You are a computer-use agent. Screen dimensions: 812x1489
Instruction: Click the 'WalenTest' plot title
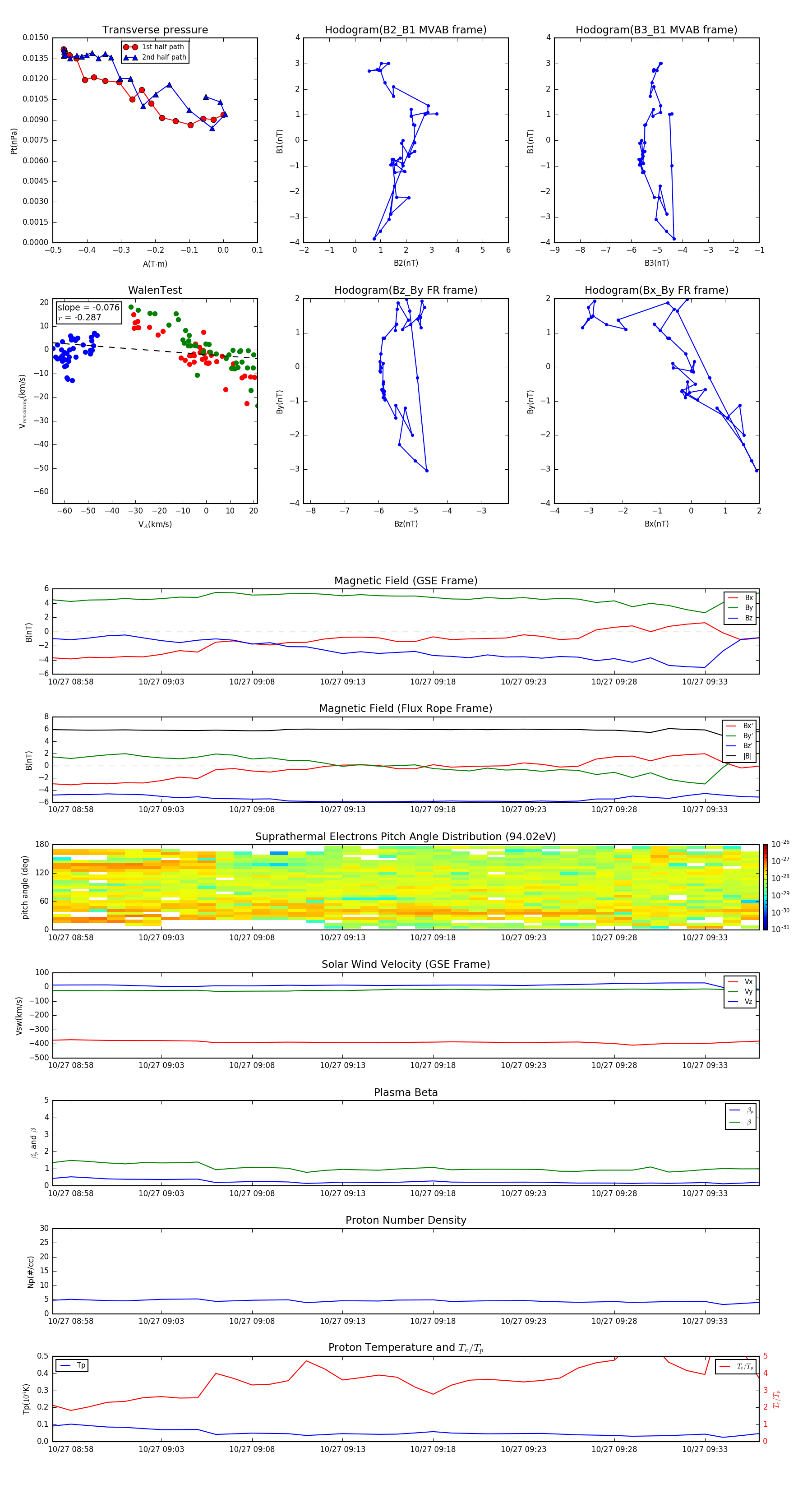155,290
